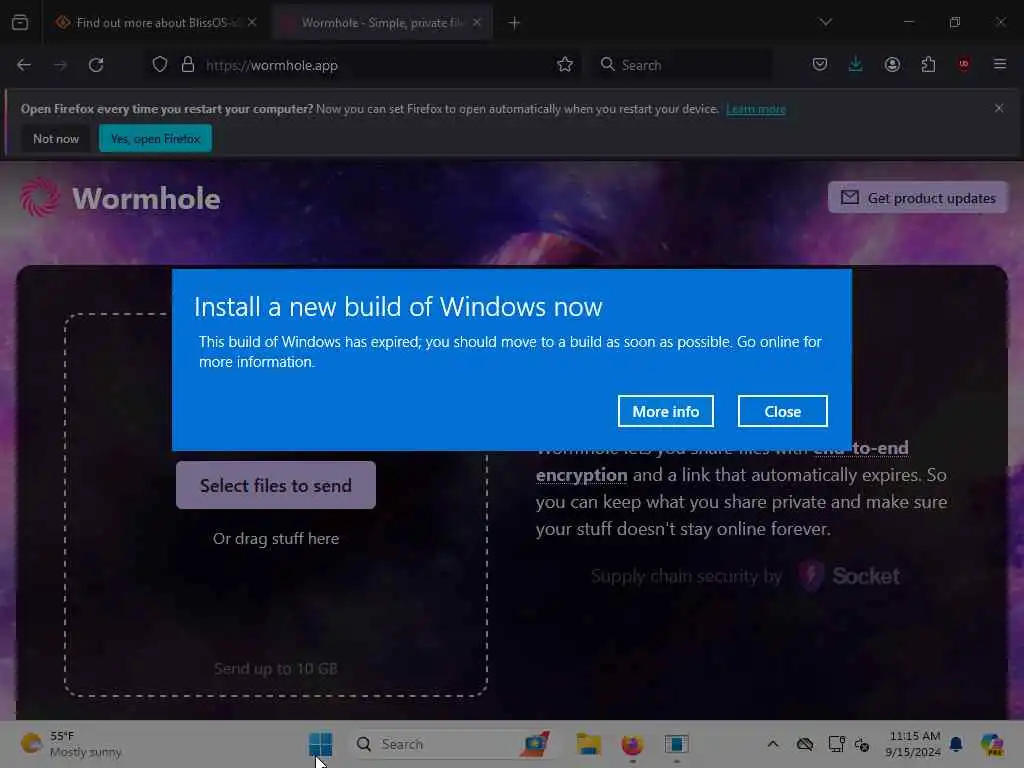Open the Copilot preview icon
This screenshot has width=1024, height=768.
[992, 744]
